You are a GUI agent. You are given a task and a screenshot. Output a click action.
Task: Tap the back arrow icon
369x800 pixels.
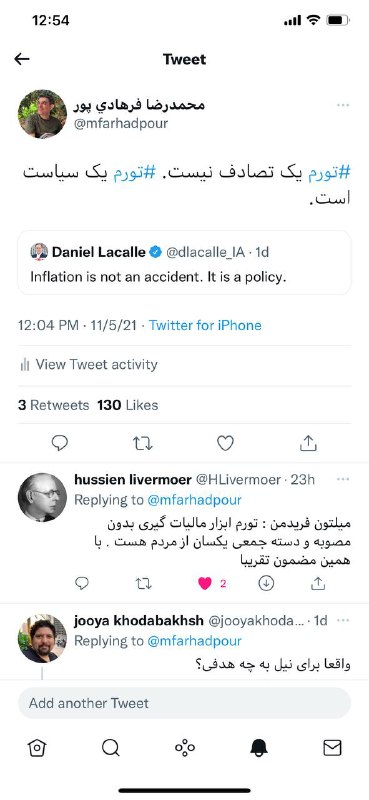pos(22,59)
